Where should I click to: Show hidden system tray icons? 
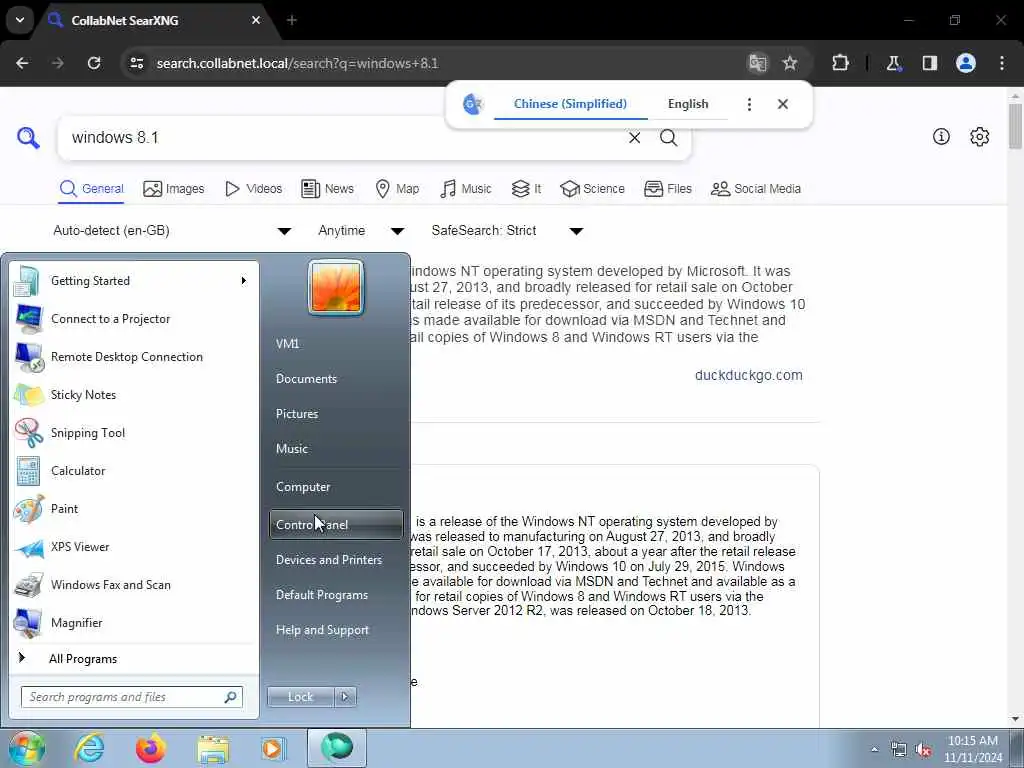tap(874, 750)
